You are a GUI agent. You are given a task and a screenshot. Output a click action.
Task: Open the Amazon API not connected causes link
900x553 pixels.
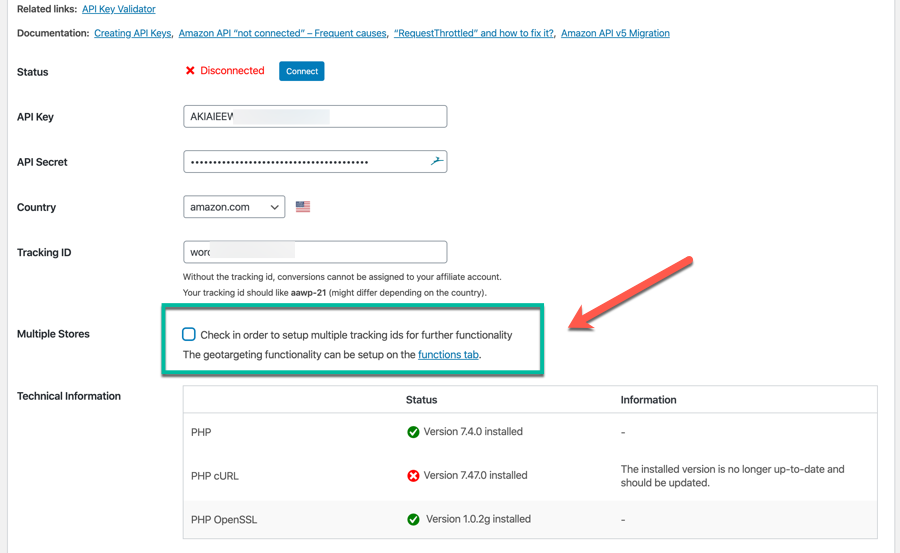(x=282, y=33)
